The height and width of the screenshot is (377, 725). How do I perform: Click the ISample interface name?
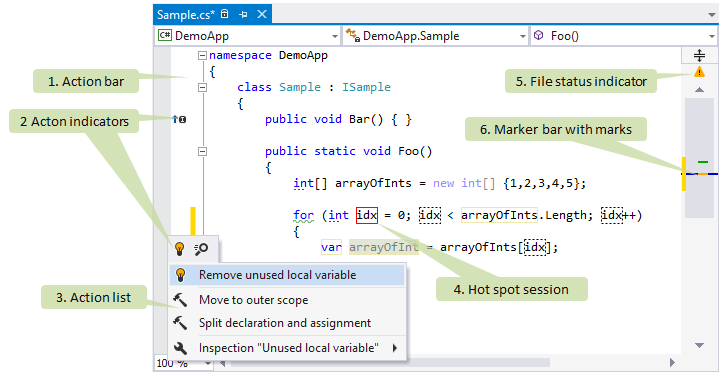366,87
